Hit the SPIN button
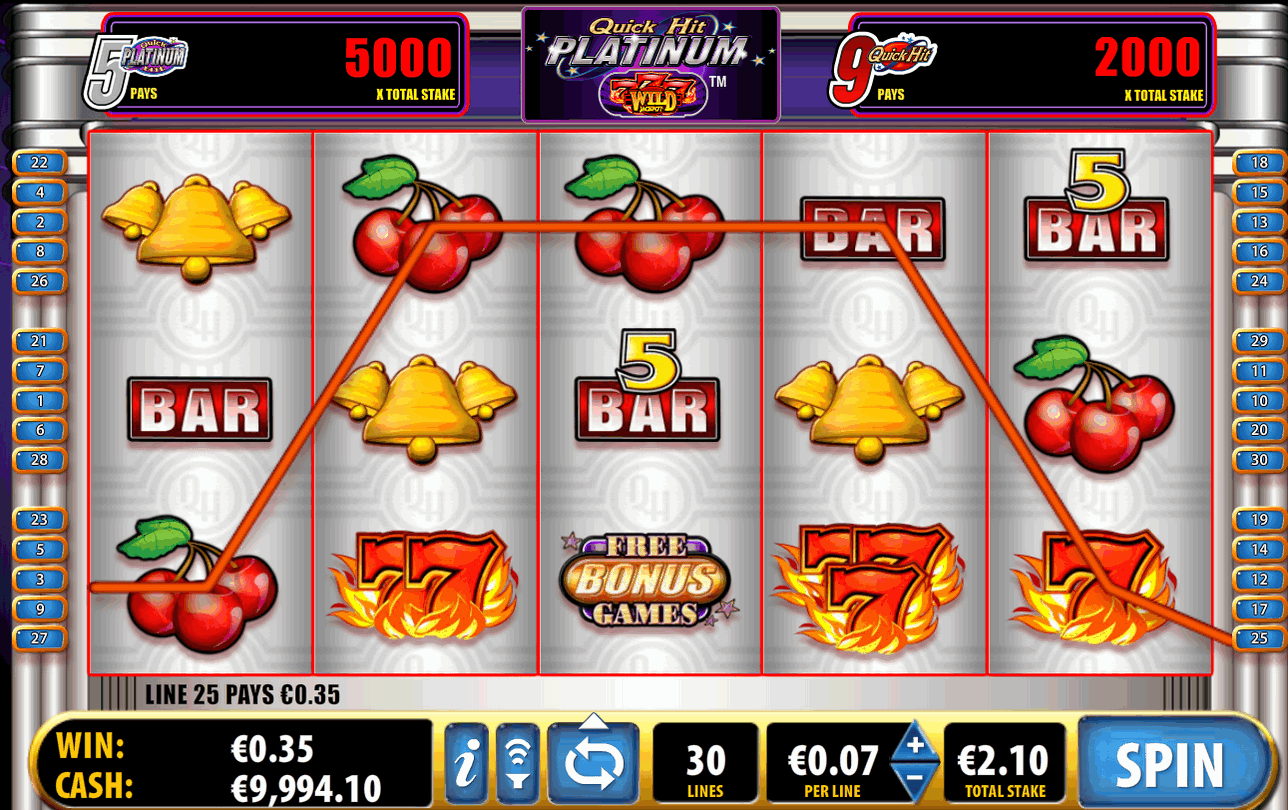Viewport: 1288px width, 810px height. pos(1170,765)
